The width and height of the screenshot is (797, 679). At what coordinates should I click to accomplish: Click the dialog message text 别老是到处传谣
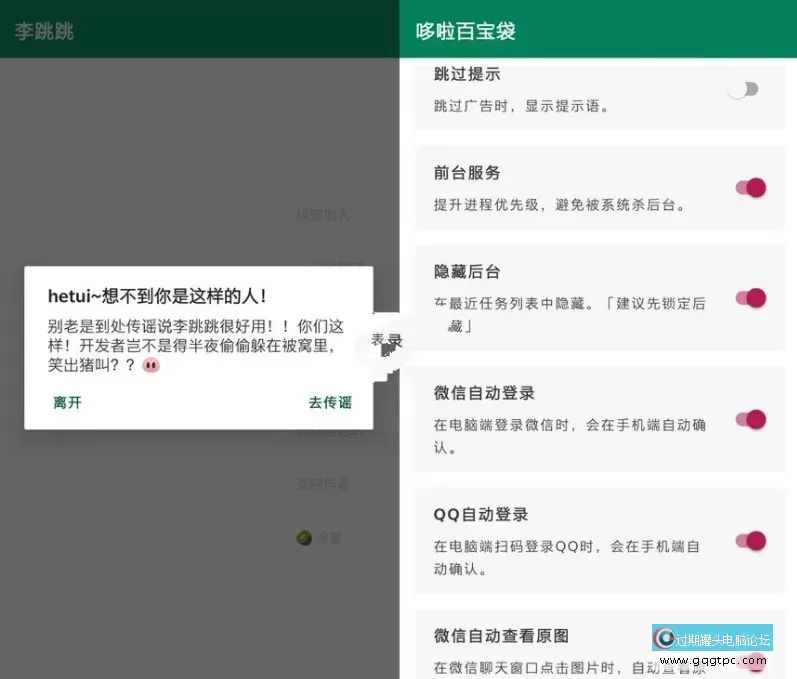pyautogui.click(x=196, y=346)
